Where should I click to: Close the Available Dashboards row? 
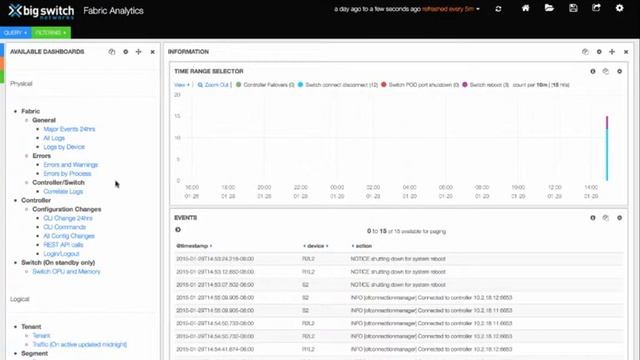(x=152, y=52)
